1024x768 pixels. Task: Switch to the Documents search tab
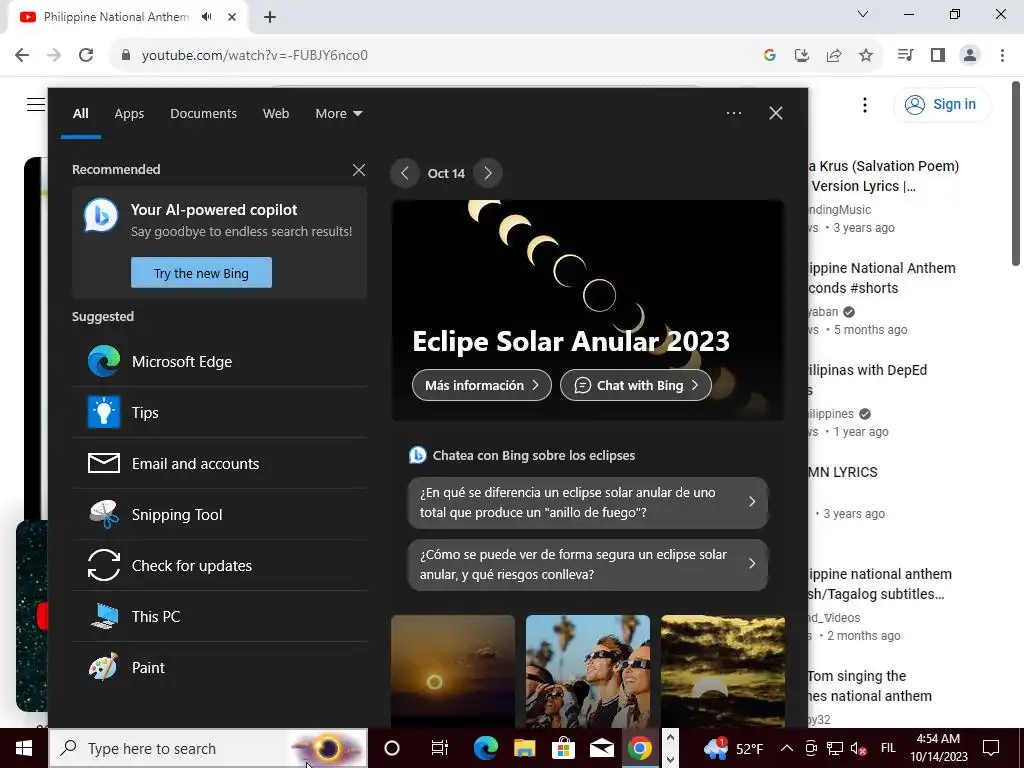tap(203, 114)
